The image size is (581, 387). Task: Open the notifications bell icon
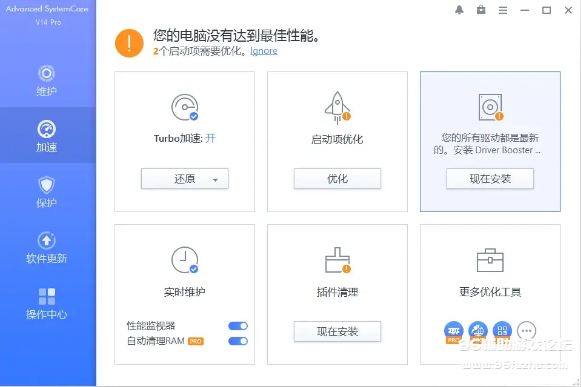459,10
